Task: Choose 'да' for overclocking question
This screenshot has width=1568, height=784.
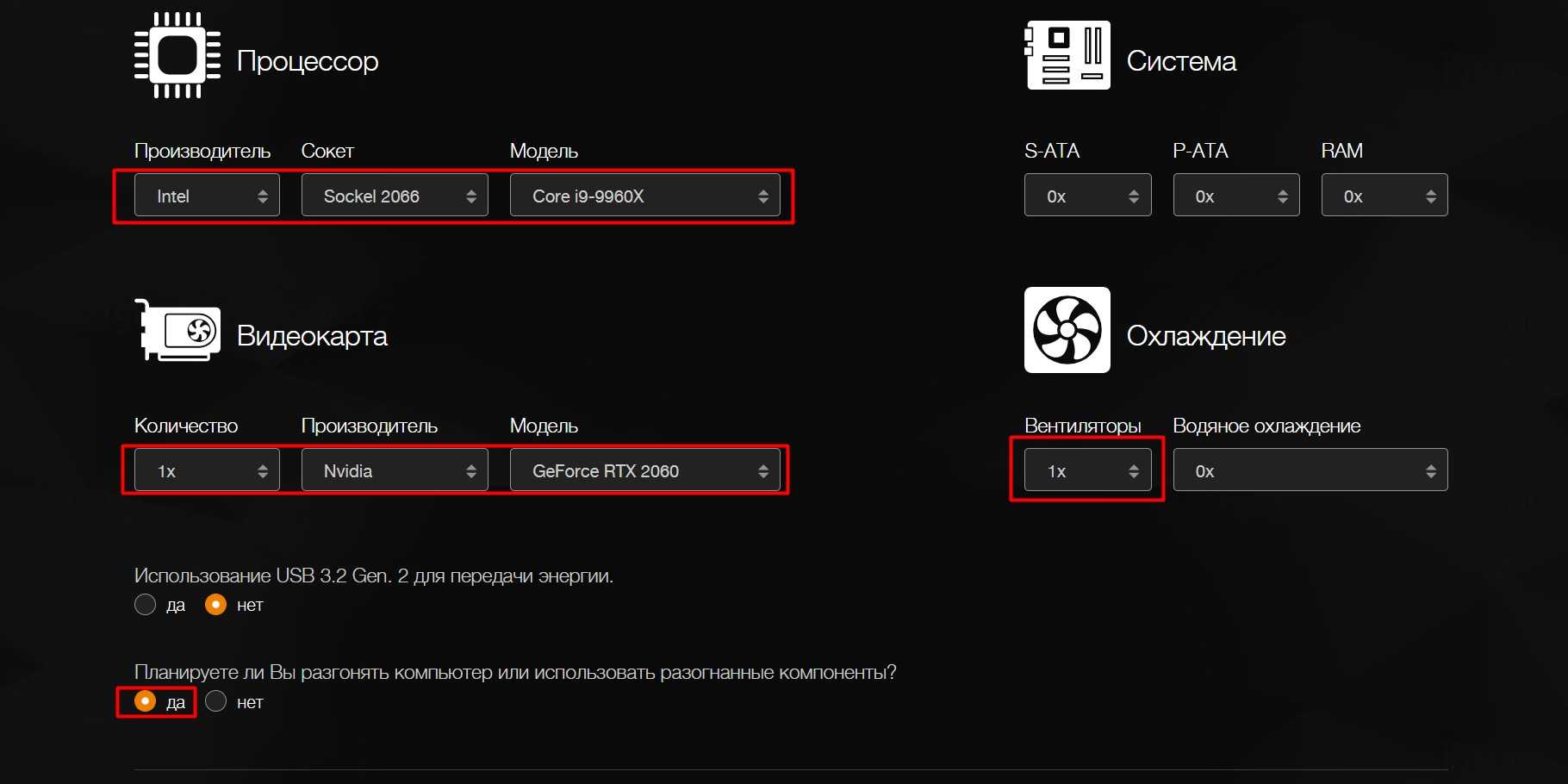Action: click(x=146, y=702)
